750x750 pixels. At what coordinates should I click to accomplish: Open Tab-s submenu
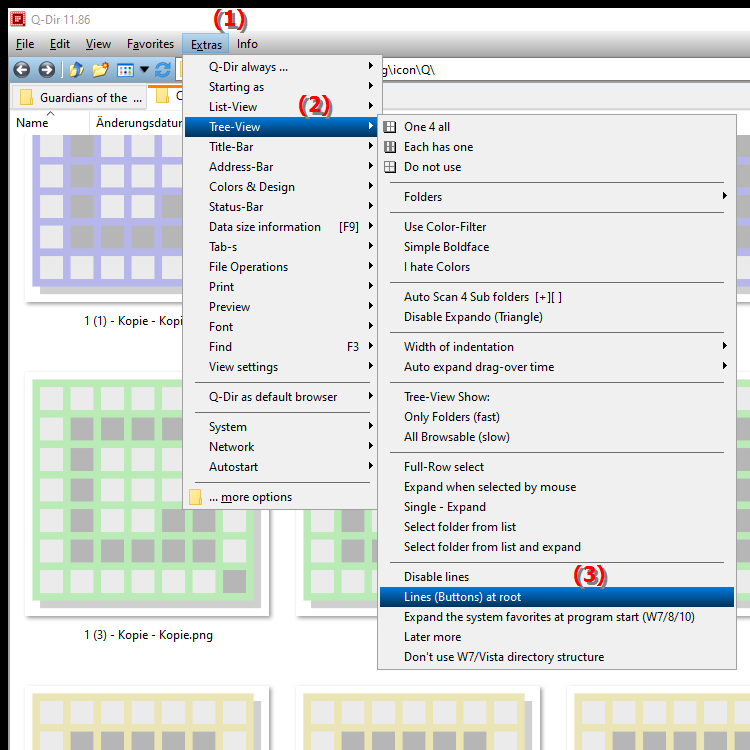pyautogui.click(x=281, y=247)
